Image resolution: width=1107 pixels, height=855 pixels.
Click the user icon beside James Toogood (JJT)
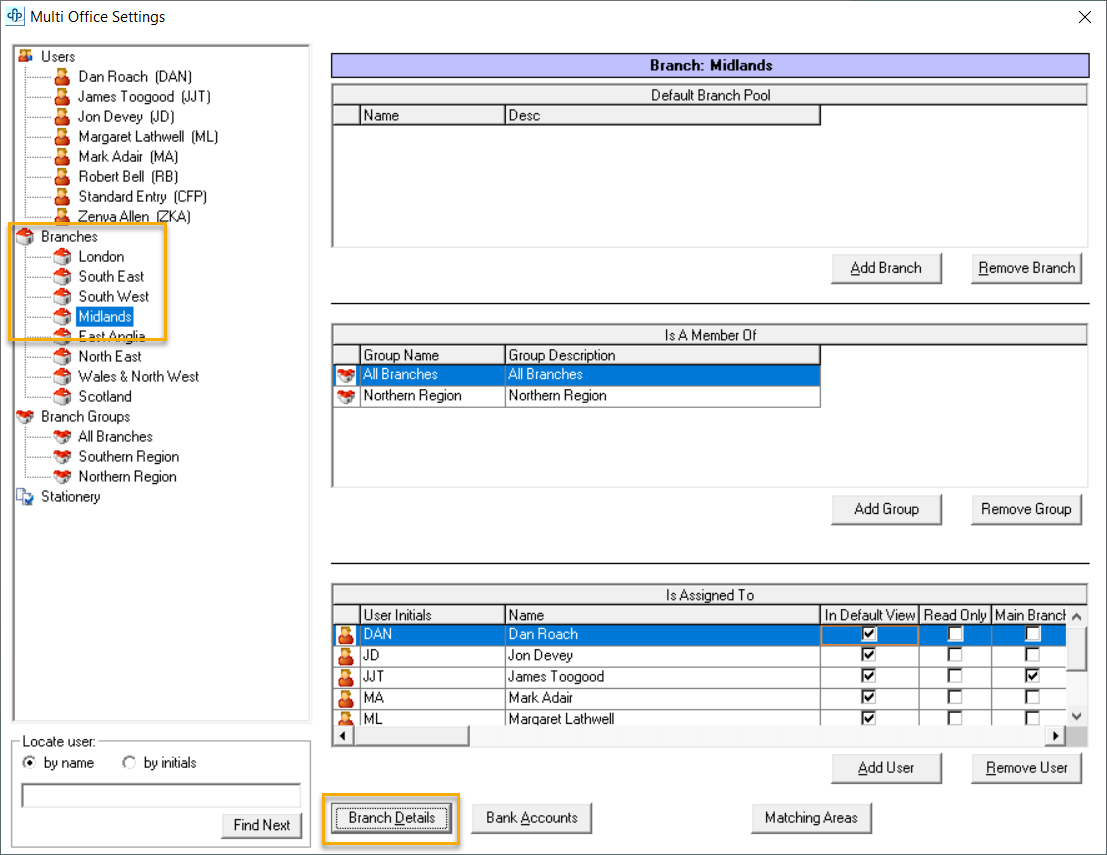(62, 96)
